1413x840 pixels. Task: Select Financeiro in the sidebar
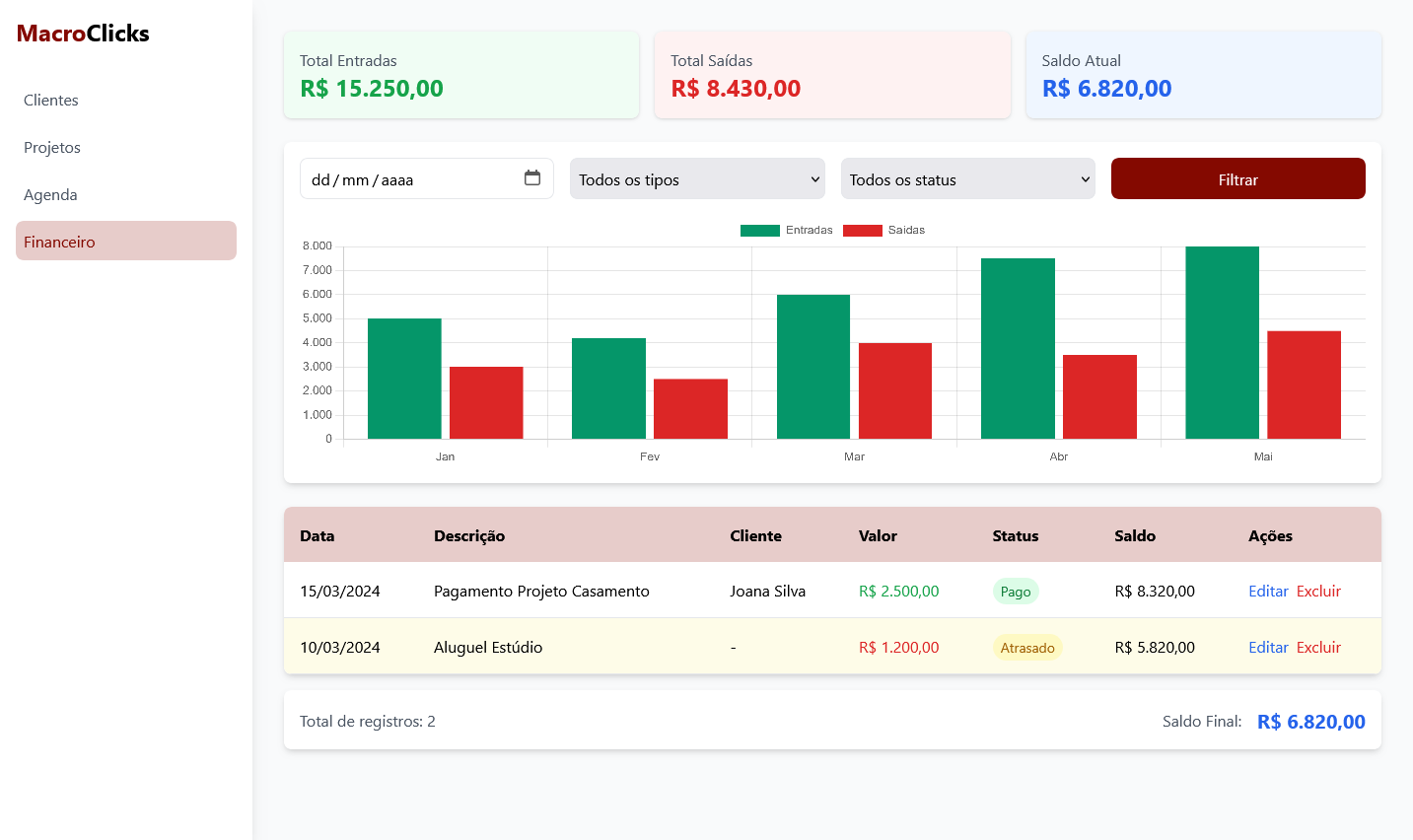[x=60, y=242]
